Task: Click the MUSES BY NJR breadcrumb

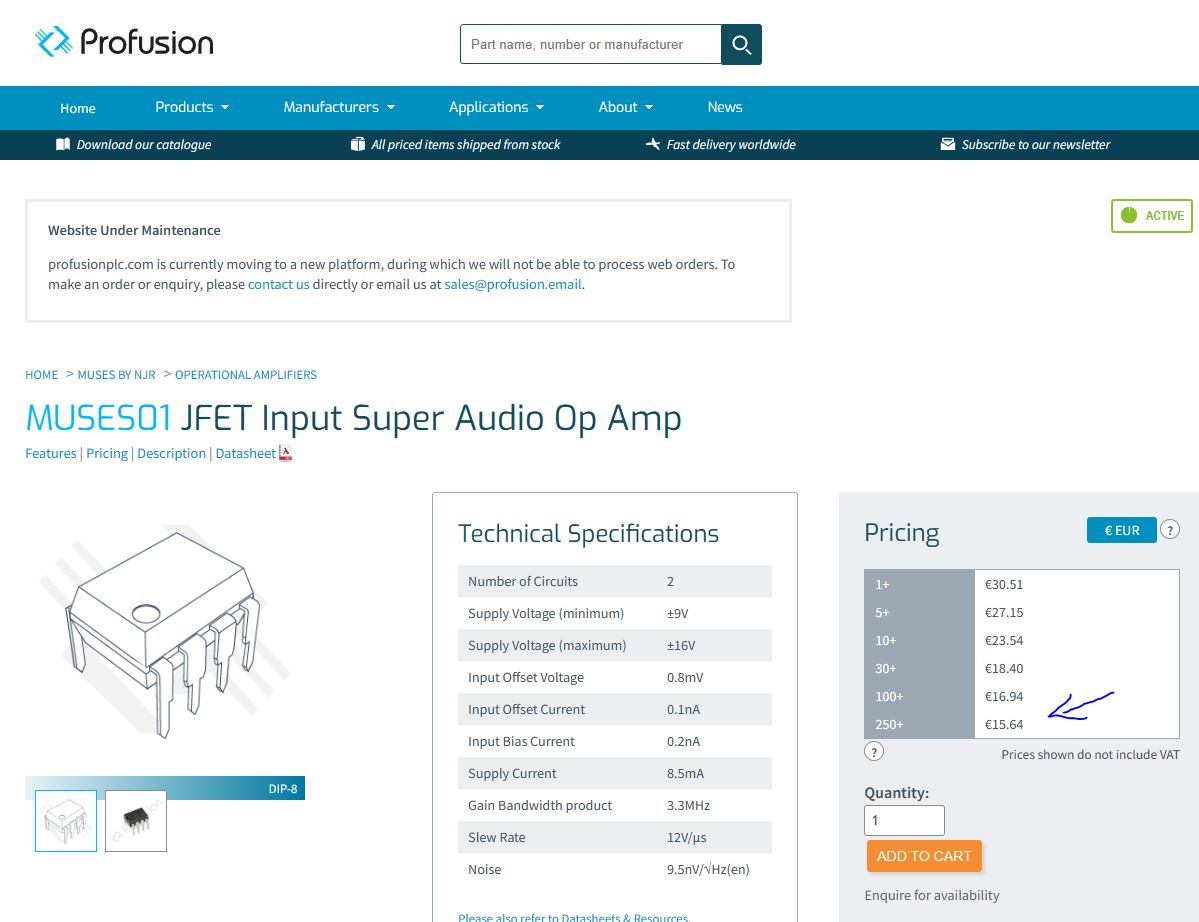Action: [x=116, y=375]
